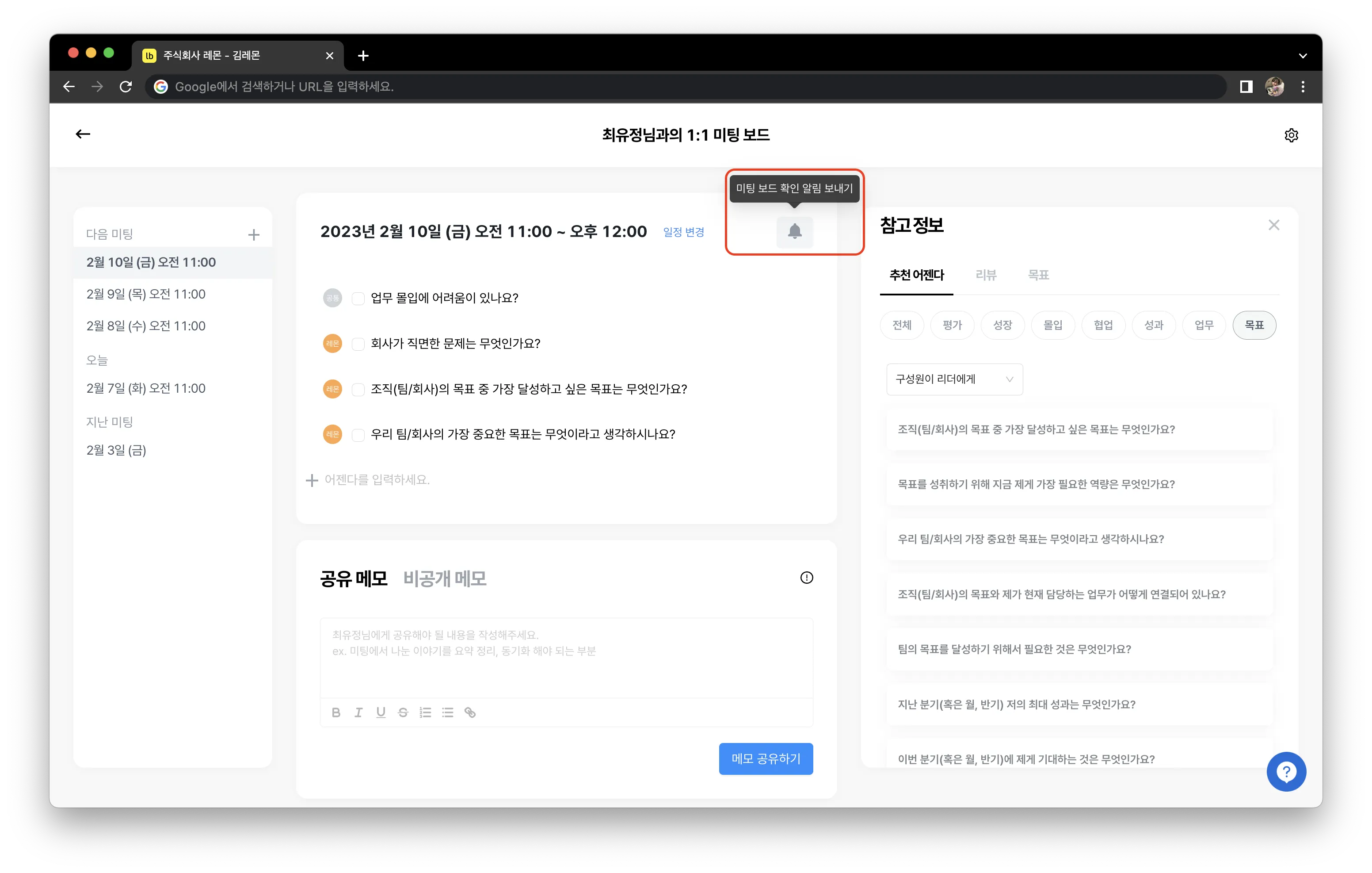Apply underline formatting in the memo editor

[x=381, y=712]
